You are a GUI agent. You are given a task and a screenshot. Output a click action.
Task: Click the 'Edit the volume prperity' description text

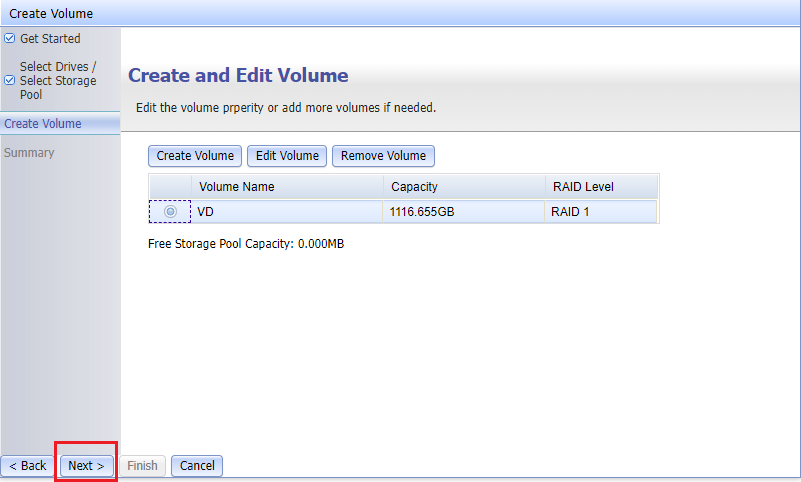[x=286, y=108]
